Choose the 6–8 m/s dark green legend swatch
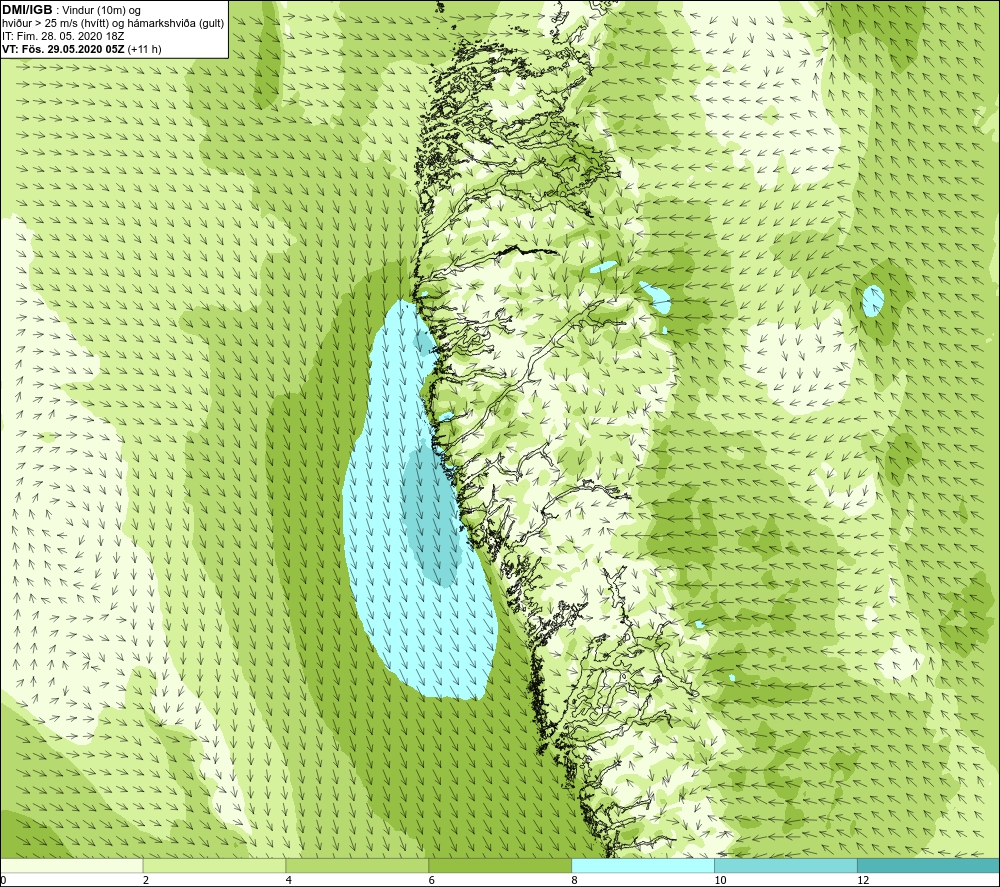This screenshot has width=1000, height=887. (500, 865)
